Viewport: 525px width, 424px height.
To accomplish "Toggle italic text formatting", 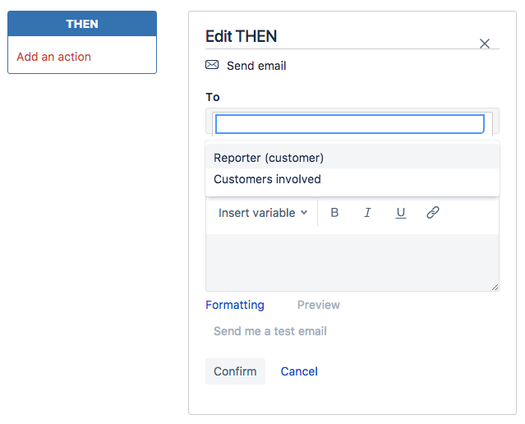I will coord(367,213).
